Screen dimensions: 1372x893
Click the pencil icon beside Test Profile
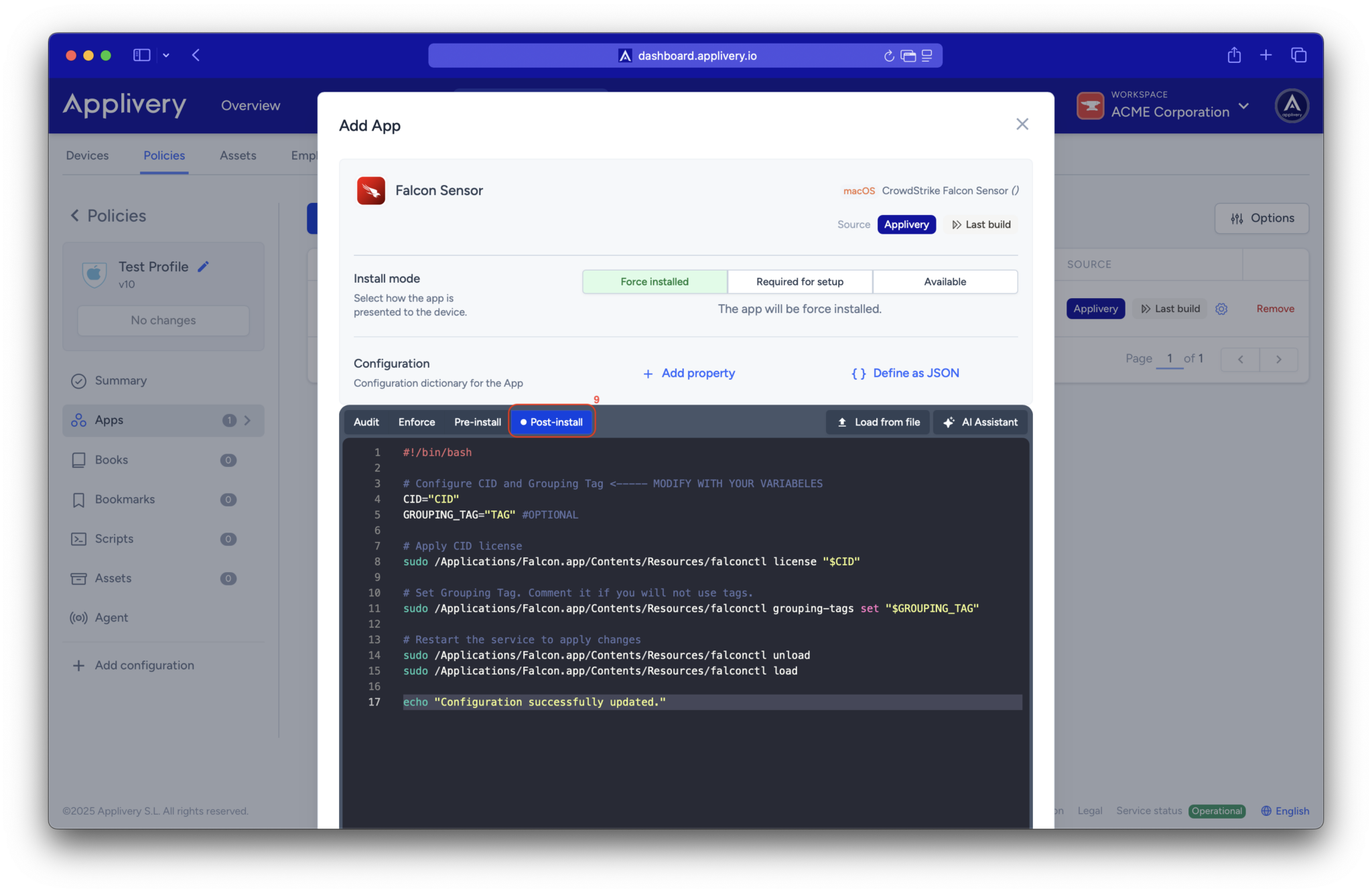tap(204, 267)
